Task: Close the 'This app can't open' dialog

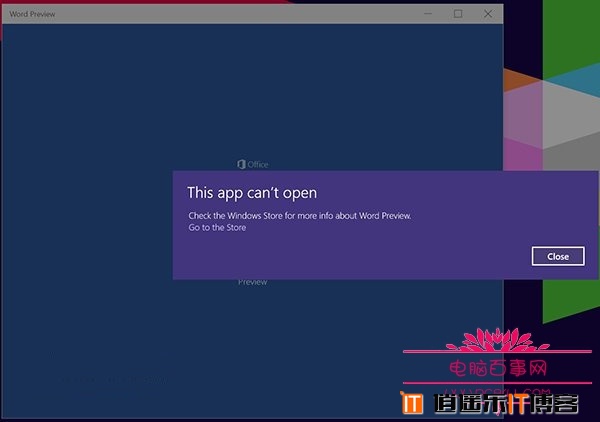Action: click(558, 256)
